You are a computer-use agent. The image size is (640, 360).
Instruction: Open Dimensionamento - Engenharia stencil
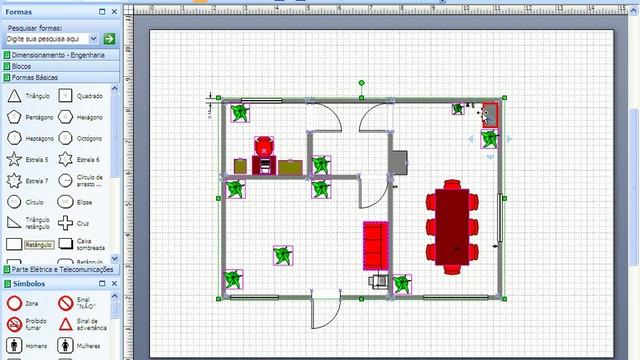coord(61,55)
